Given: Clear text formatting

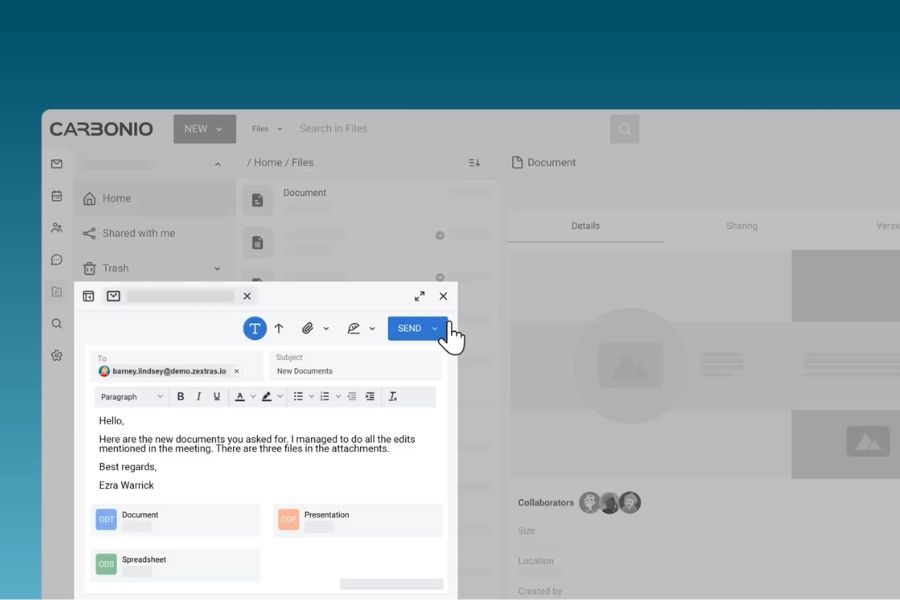Looking at the screenshot, I should coord(393,397).
